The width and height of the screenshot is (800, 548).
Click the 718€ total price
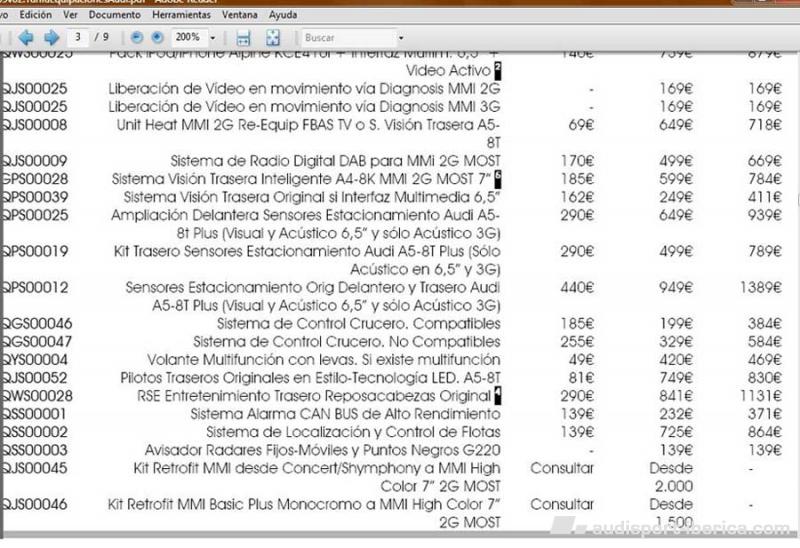[x=765, y=125]
